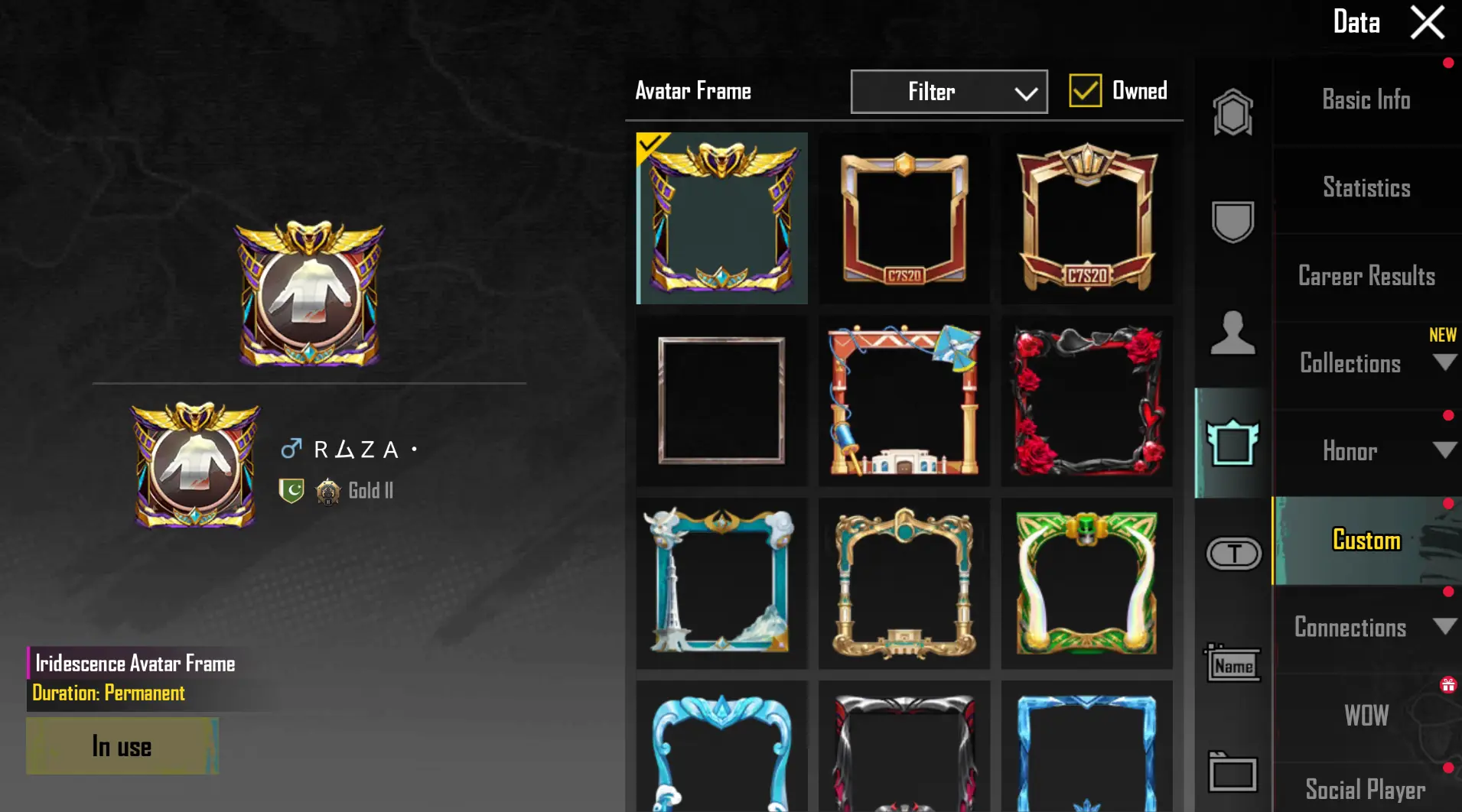1462x812 pixels.
Task: Toggle the Owned checkbox
Action: [1085, 91]
